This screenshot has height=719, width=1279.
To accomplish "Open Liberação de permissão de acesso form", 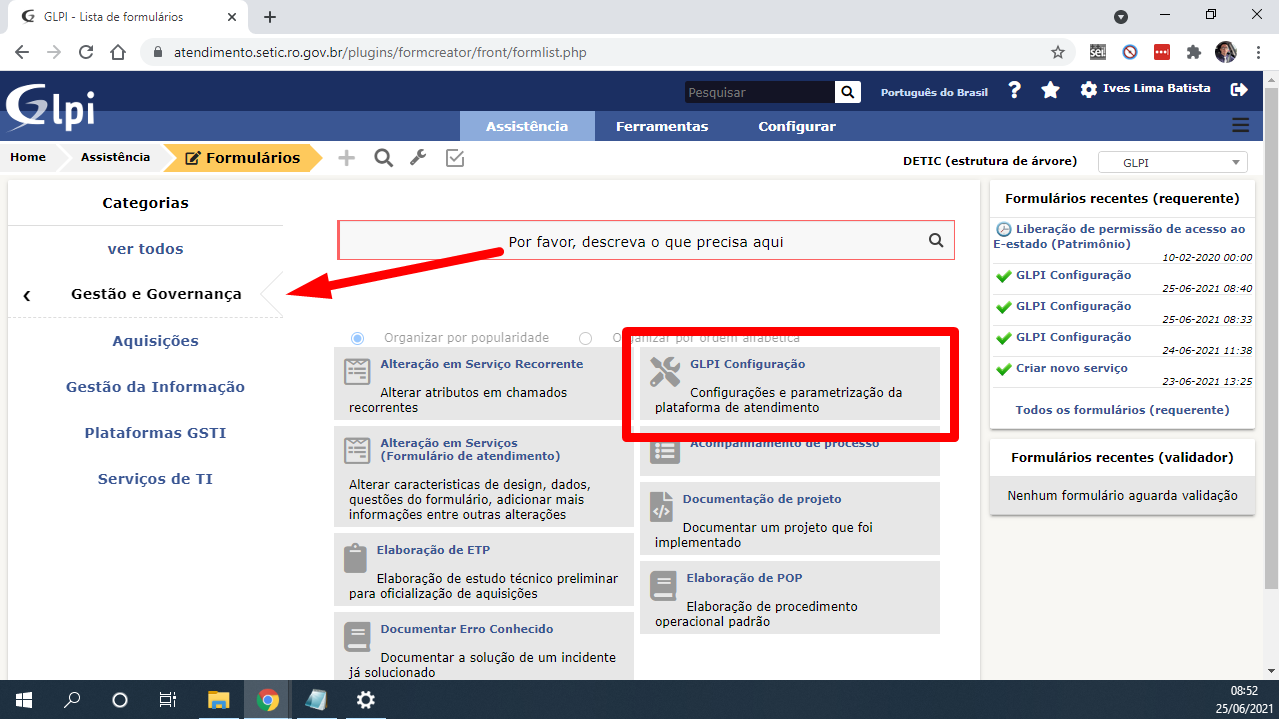I will [1121, 236].
